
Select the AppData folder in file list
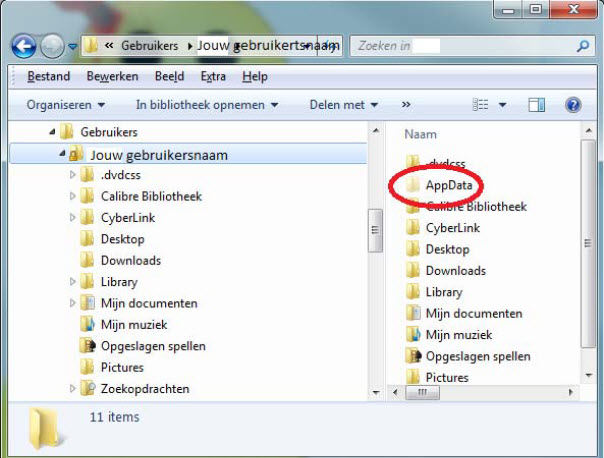coord(449,185)
